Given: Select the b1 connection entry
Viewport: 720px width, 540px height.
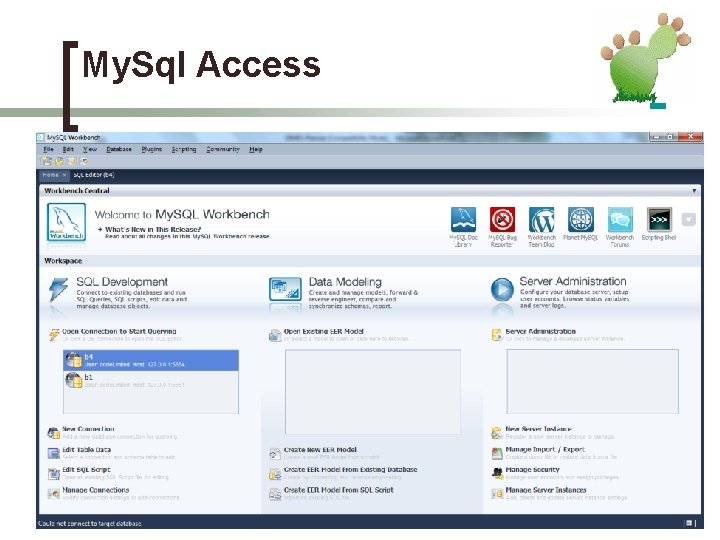Looking at the screenshot, I should click(x=151, y=381).
